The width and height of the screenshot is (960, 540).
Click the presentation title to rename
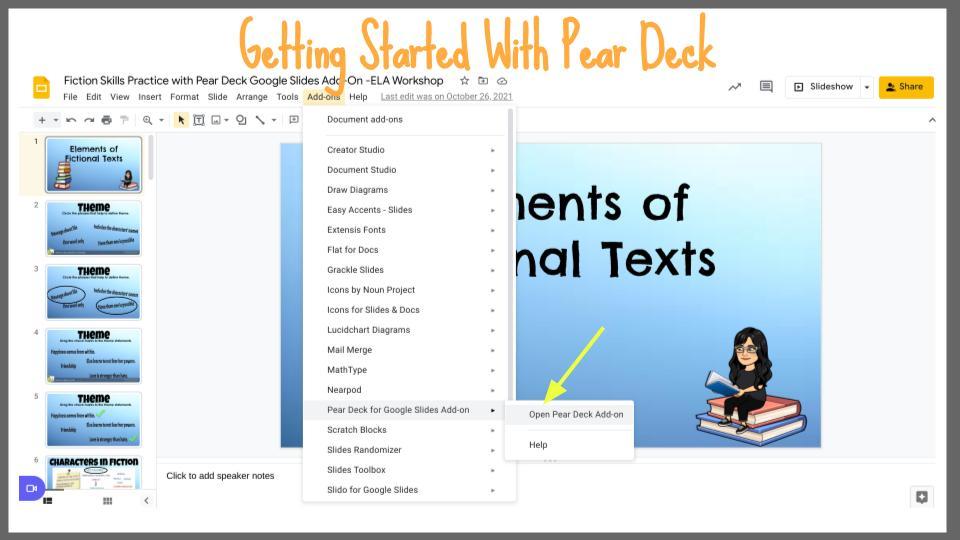253,80
